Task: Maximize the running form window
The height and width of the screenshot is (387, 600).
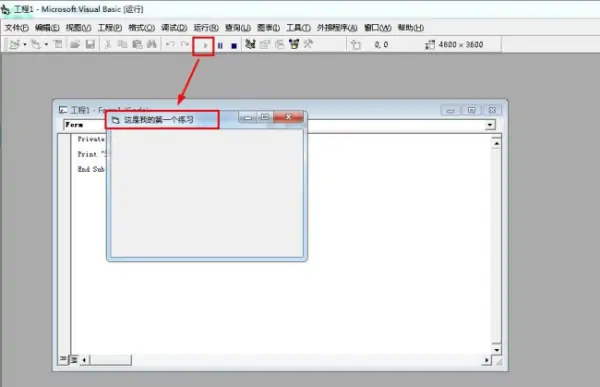Action: point(265,117)
